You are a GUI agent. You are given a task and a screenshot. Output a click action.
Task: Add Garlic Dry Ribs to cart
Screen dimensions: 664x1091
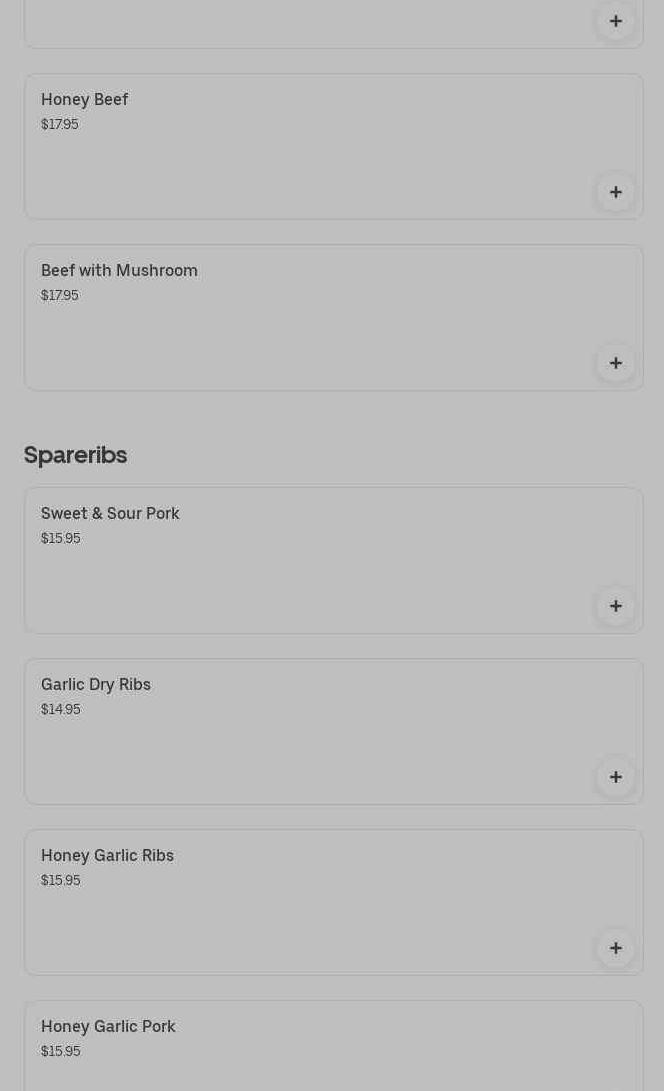pos(615,777)
